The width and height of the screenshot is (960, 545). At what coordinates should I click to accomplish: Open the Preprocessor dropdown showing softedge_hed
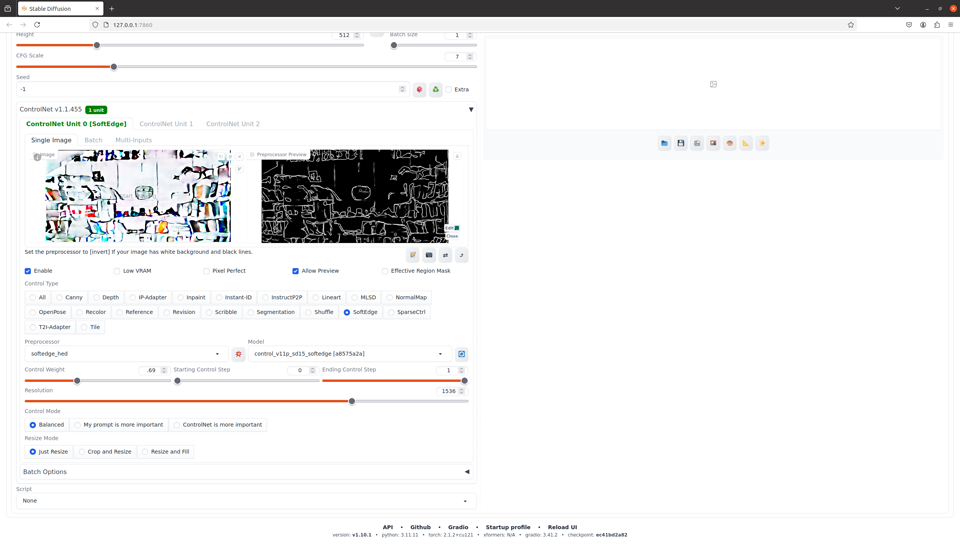coord(126,354)
